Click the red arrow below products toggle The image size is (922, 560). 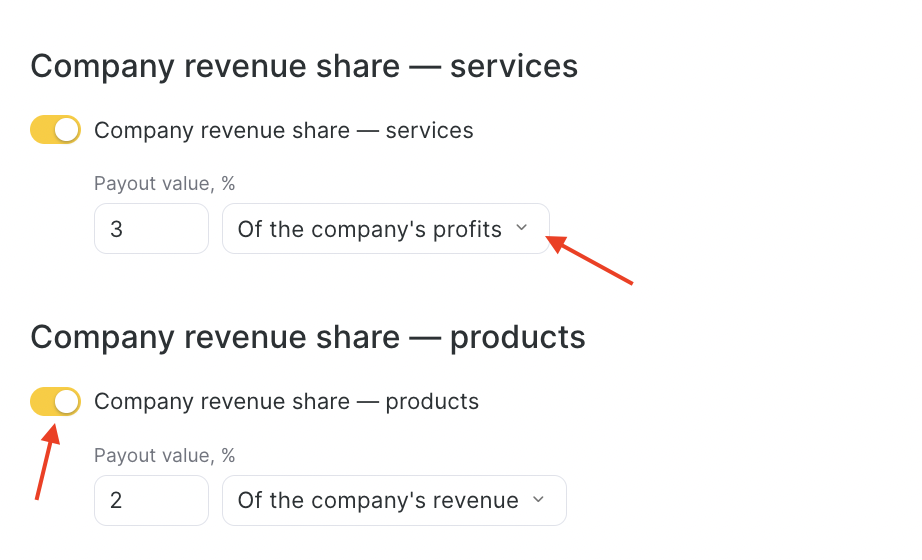coord(44,461)
